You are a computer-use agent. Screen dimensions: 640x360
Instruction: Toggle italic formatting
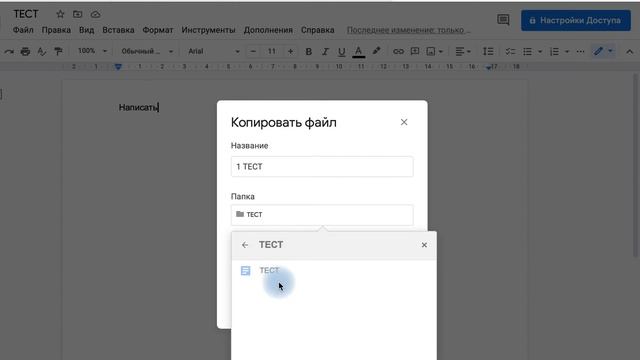click(x=325, y=51)
